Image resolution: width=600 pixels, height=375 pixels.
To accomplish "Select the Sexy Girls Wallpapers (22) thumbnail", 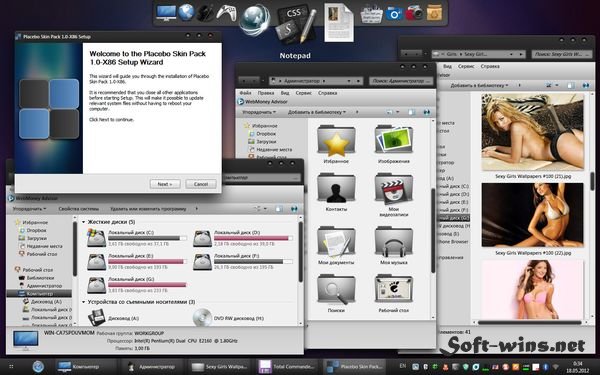I will [533, 215].
